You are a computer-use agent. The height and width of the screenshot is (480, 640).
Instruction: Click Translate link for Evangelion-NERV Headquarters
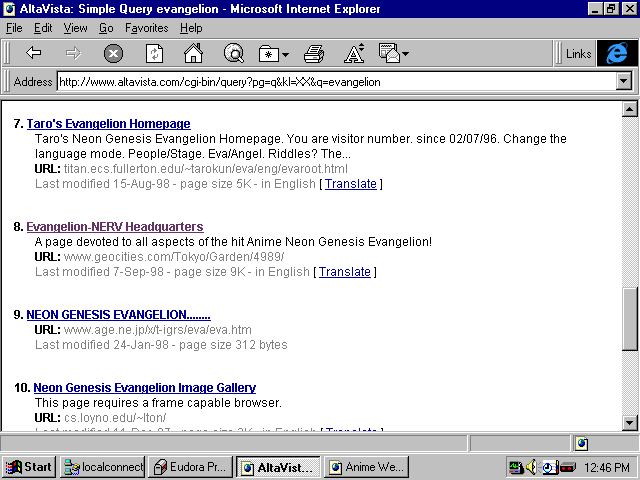tap(344, 271)
